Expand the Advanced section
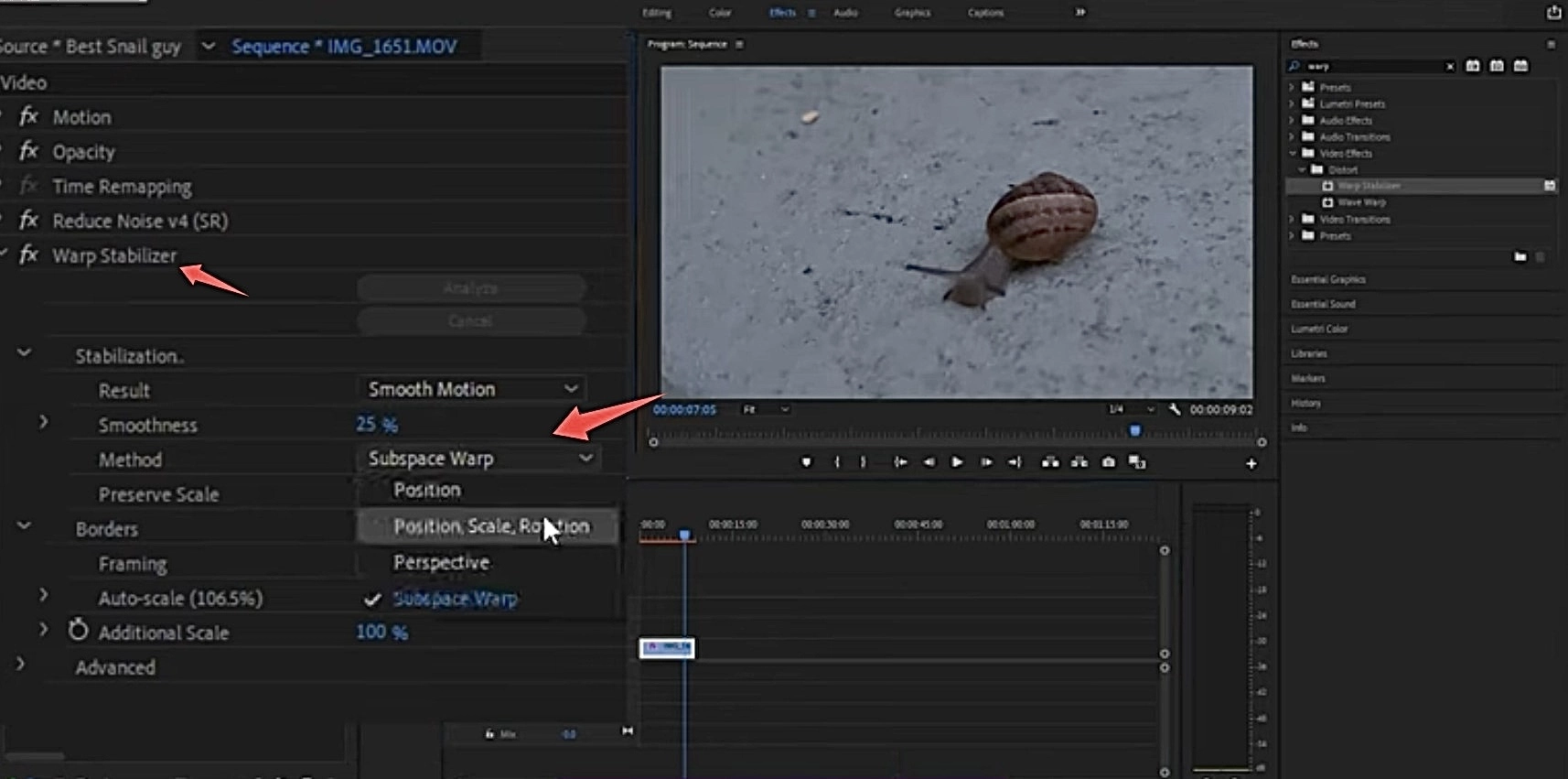The width and height of the screenshot is (1568, 779). 20,665
